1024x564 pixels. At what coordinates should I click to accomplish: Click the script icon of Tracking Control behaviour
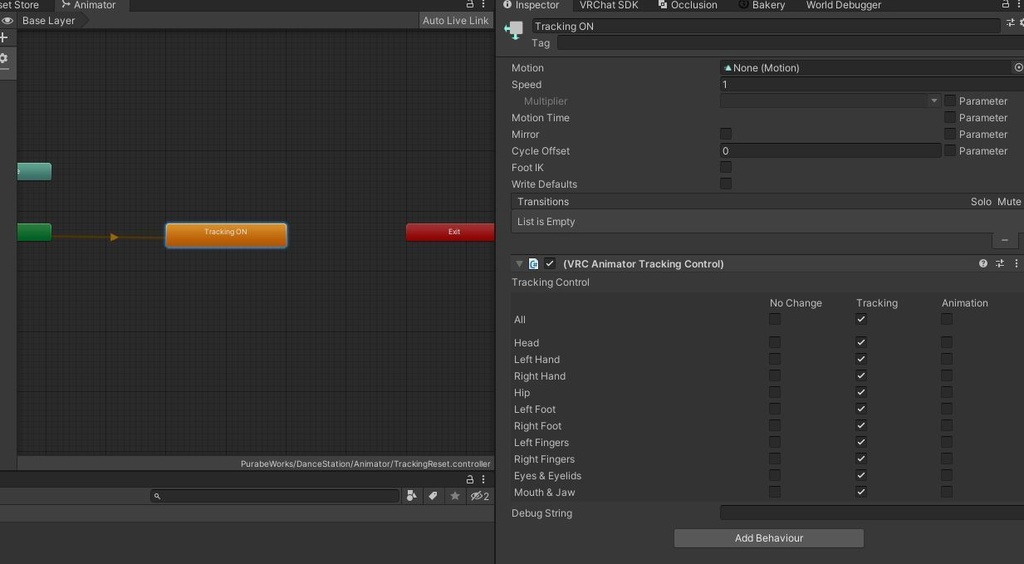point(534,264)
